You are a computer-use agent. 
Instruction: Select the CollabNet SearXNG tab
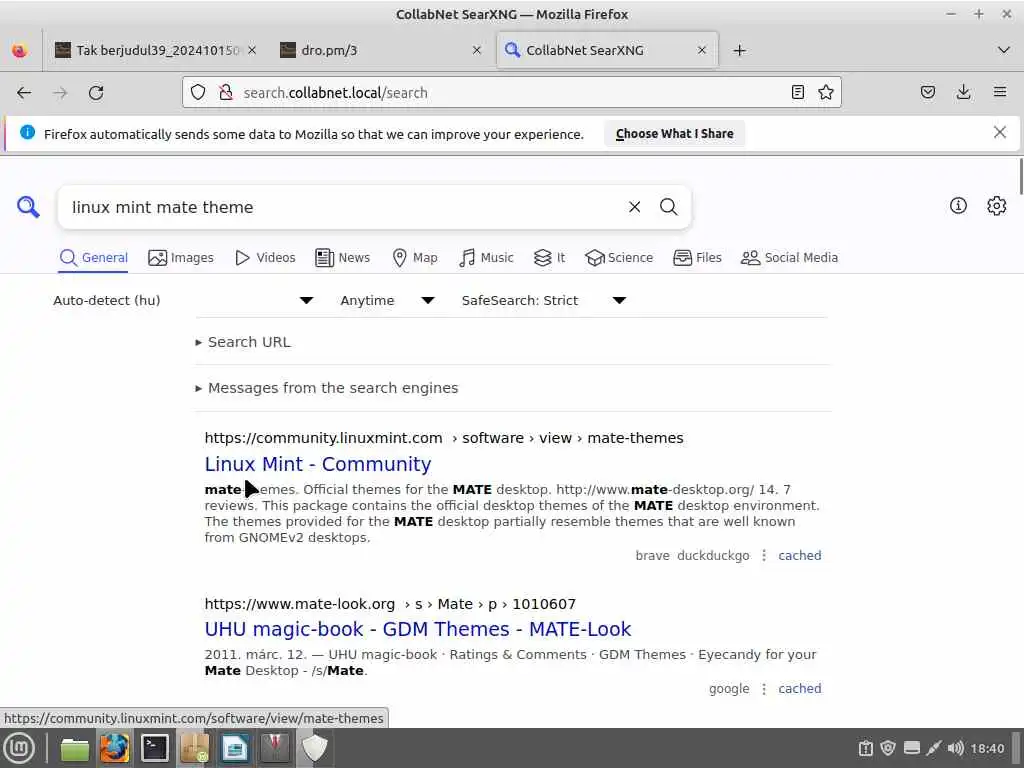pyautogui.click(x=607, y=50)
